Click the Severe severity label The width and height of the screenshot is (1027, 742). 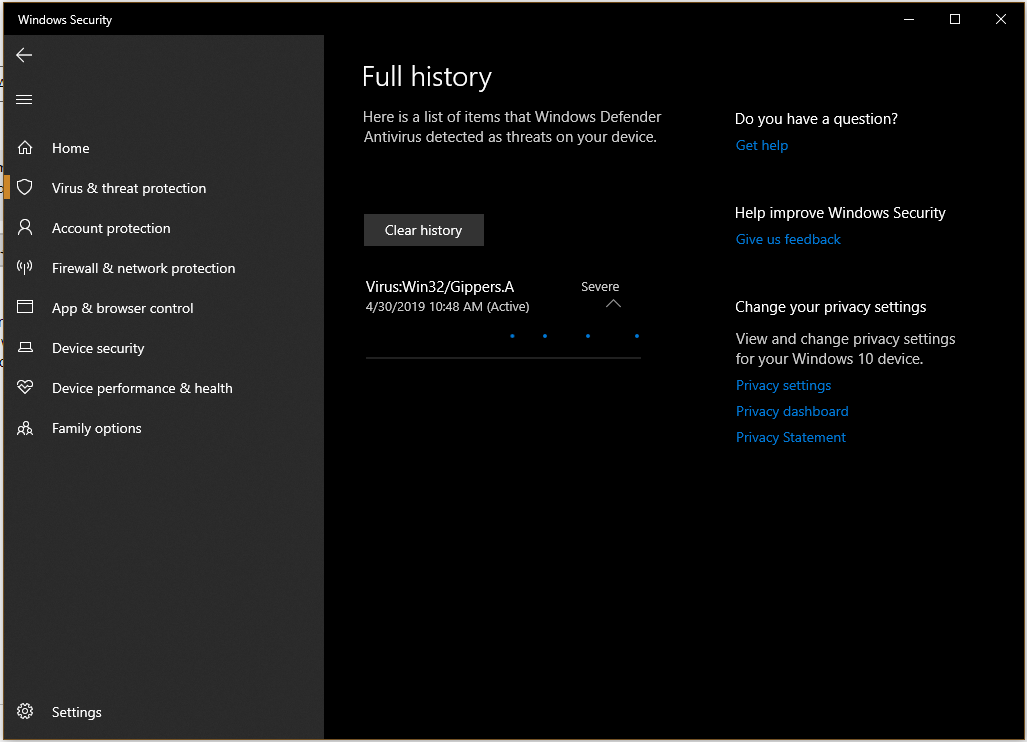(600, 286)
